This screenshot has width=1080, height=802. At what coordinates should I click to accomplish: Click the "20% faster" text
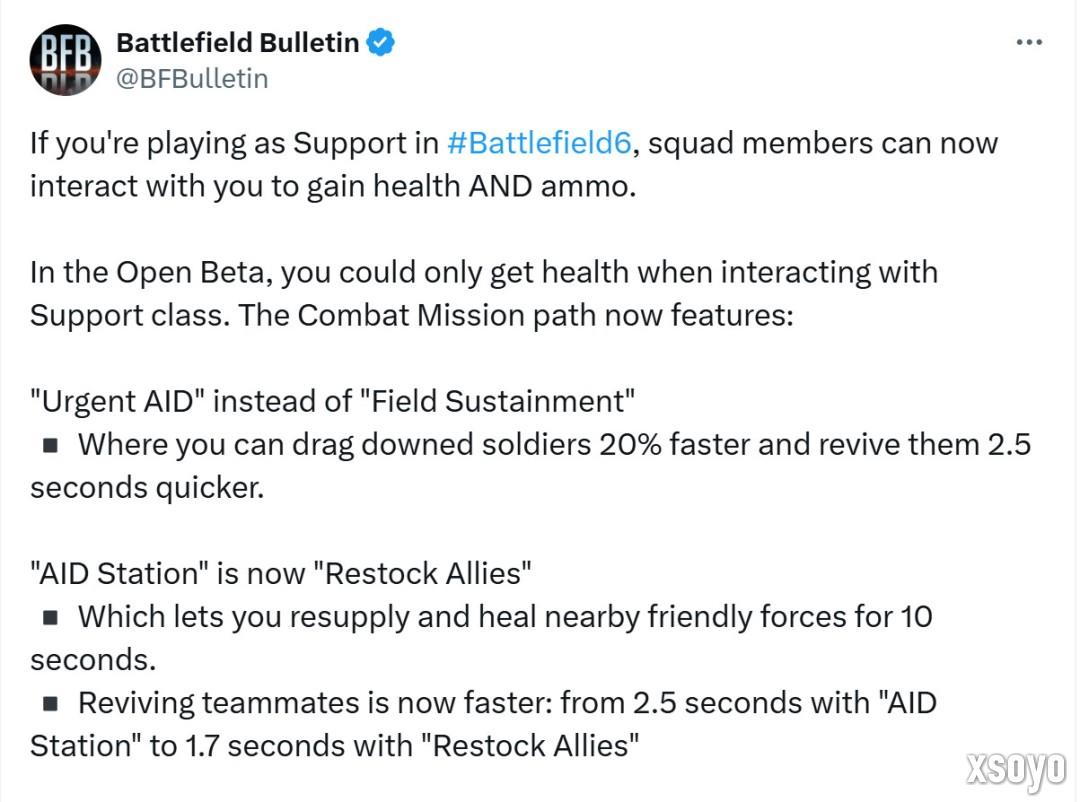674,444
